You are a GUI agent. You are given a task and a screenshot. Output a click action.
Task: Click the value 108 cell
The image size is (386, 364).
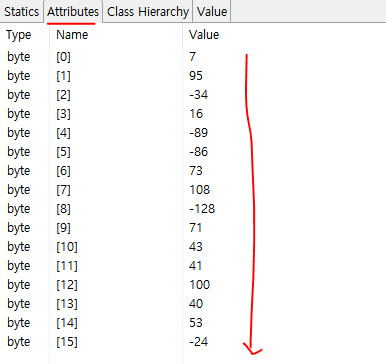click(x=199, y=190)
